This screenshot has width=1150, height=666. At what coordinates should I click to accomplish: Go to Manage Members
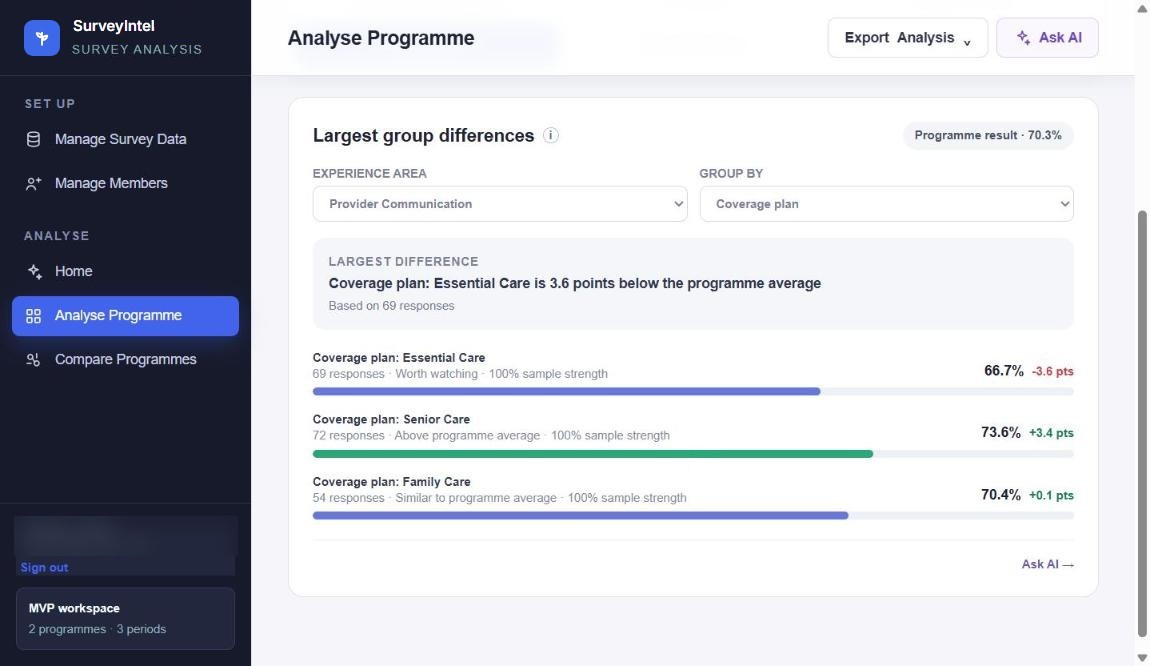pyautogui.click(x=125, y=183)
